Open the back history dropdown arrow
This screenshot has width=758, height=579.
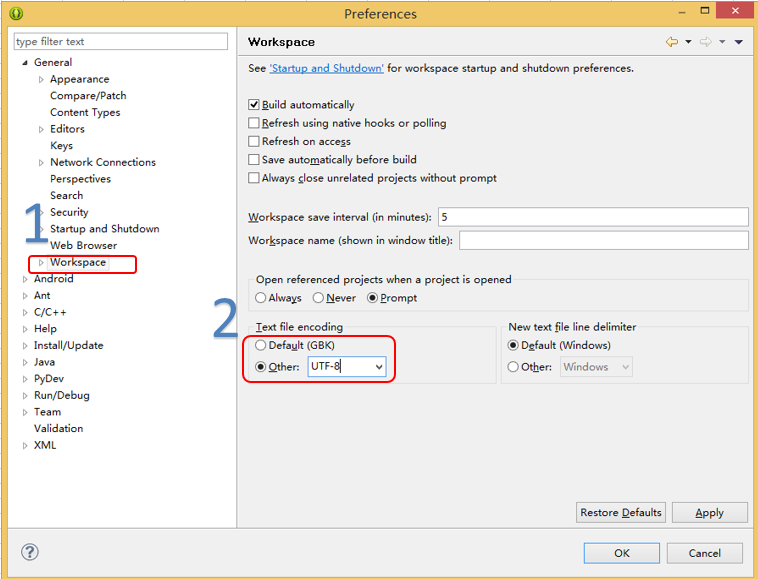click(x=688, y=42)
